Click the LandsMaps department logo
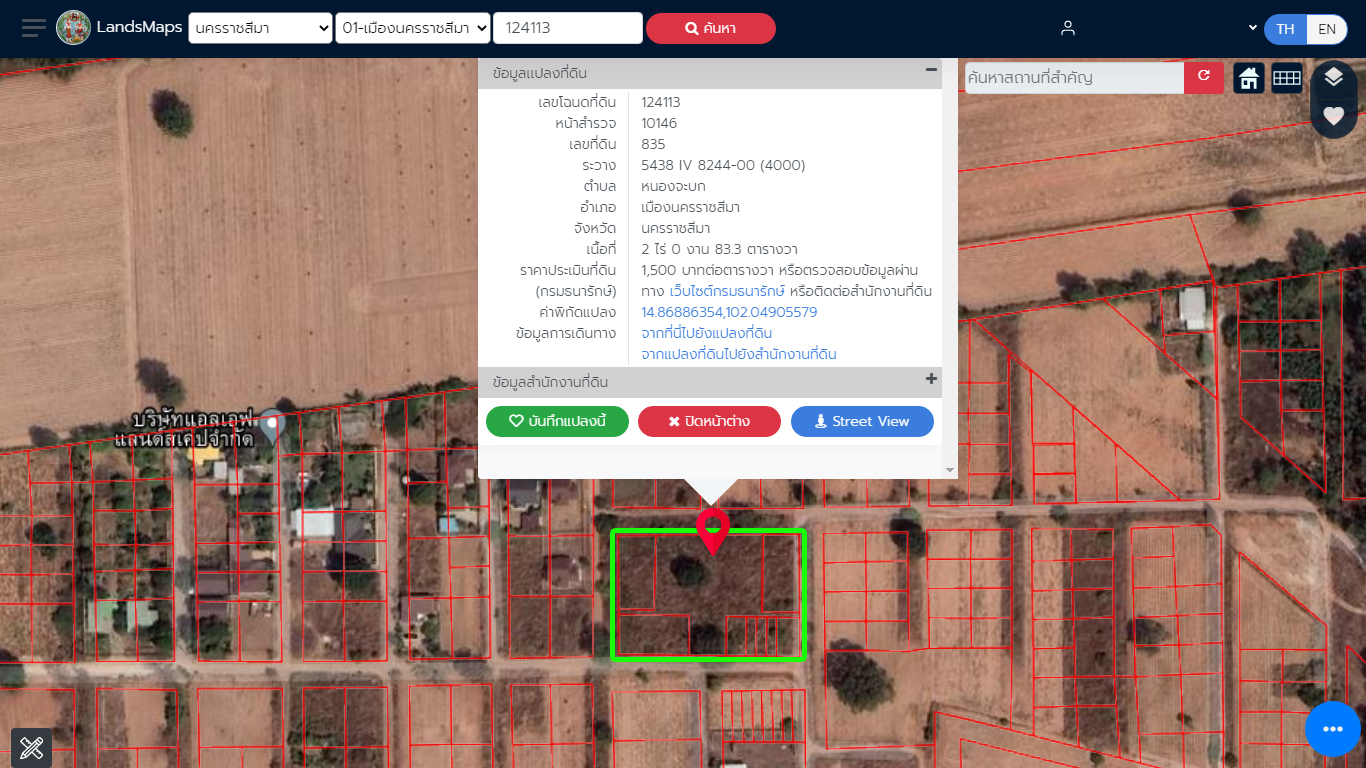This screenshot has height=768, width=1366. coord(73,28)
